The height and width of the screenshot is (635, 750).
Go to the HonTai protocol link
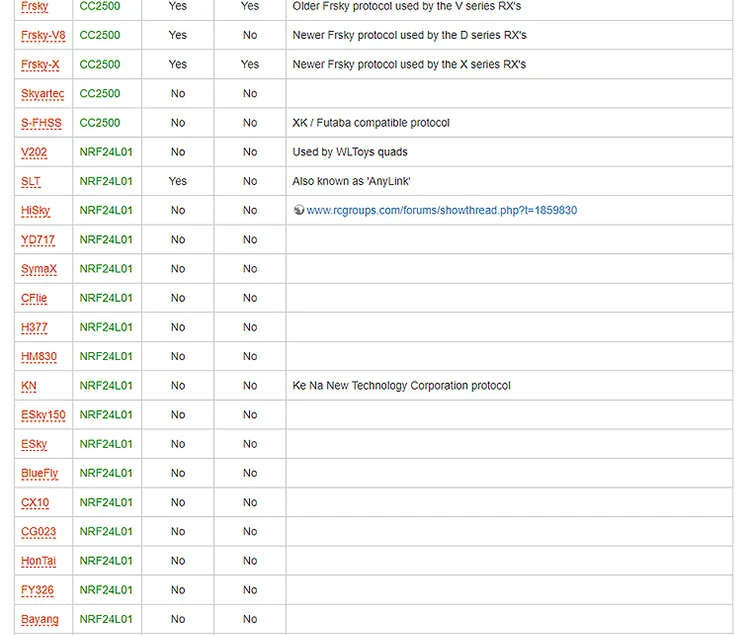(39, 561)
